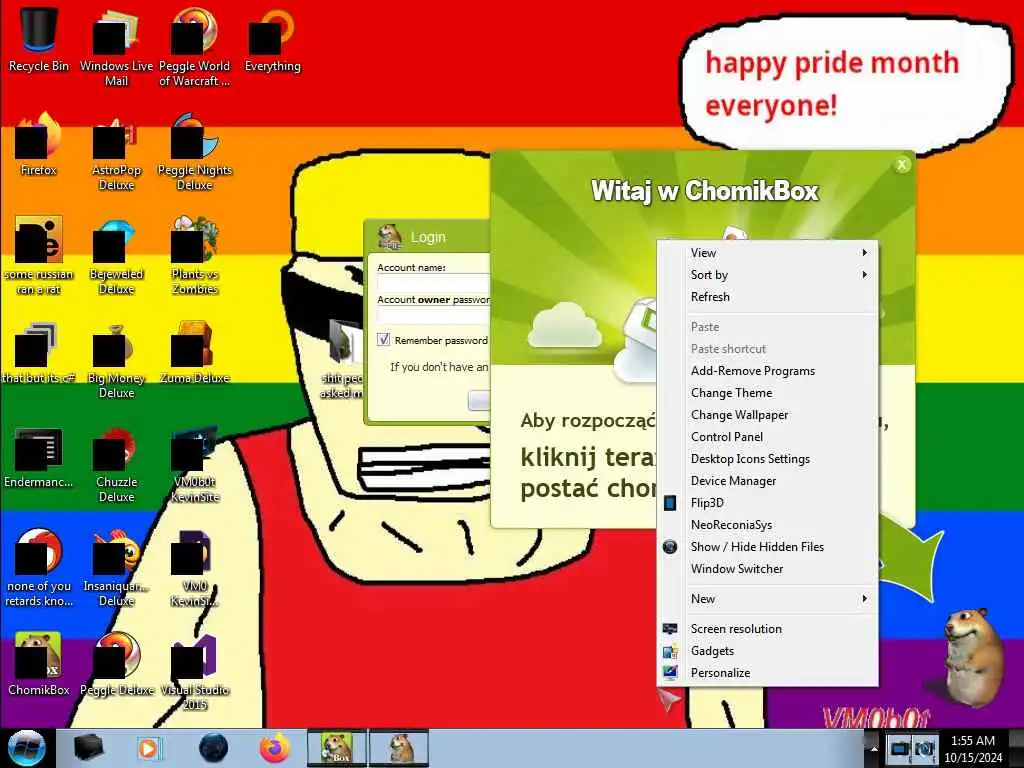Select the Firefox desktop shortcut

coord(39,144)
